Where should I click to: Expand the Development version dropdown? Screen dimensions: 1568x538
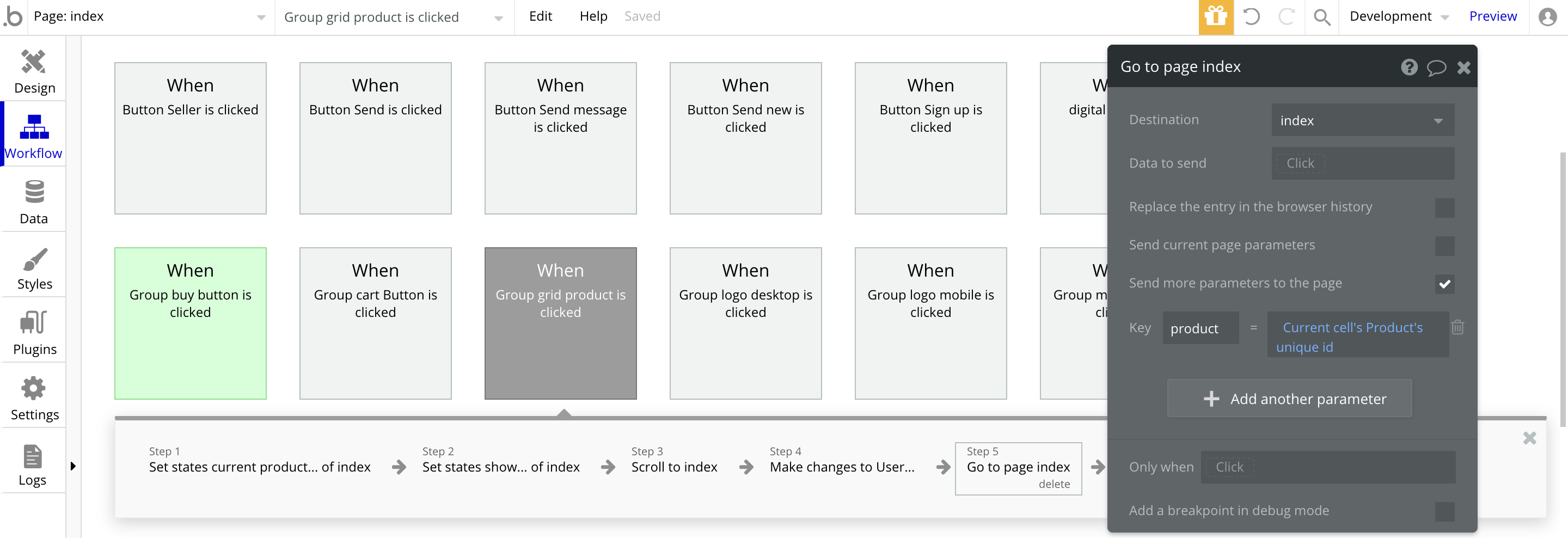(1398, 16)
